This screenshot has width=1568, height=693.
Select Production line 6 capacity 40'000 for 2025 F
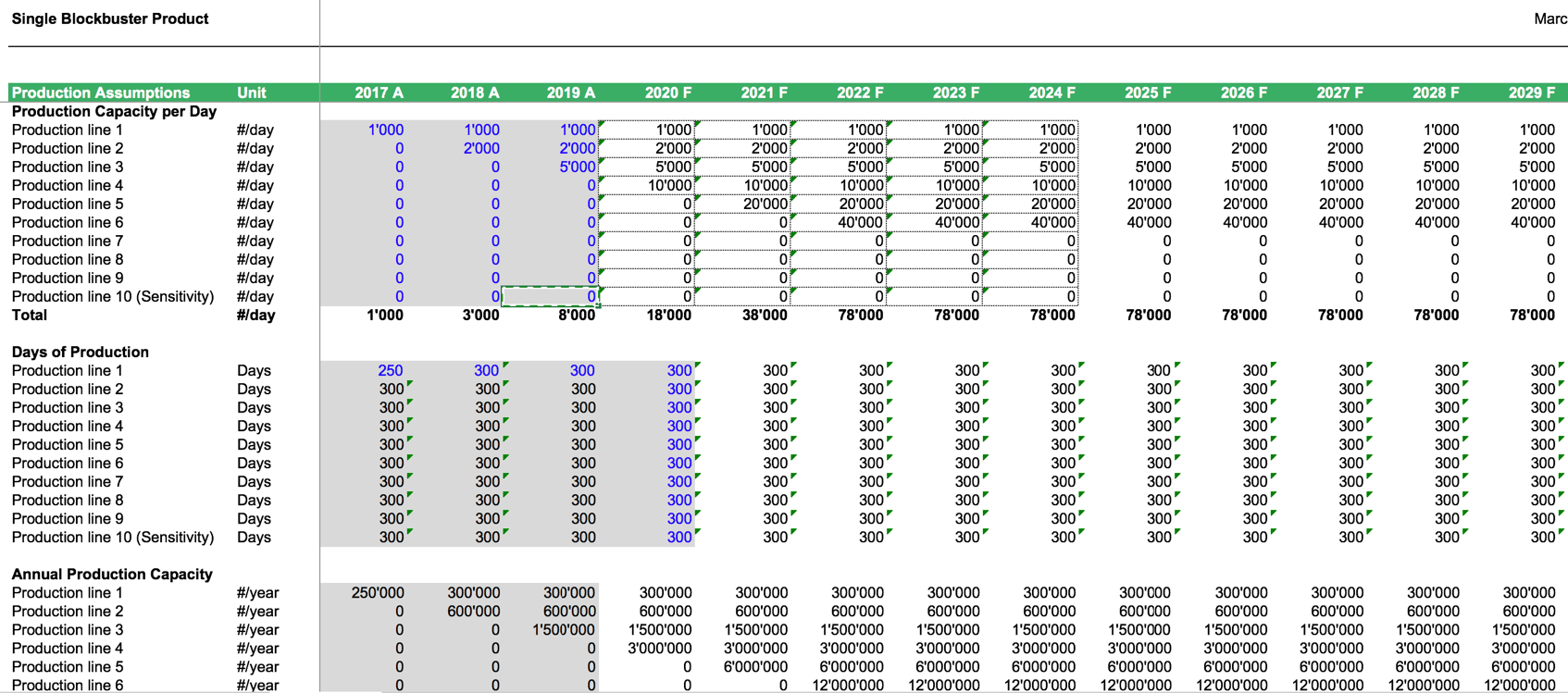pos(1149,222)
